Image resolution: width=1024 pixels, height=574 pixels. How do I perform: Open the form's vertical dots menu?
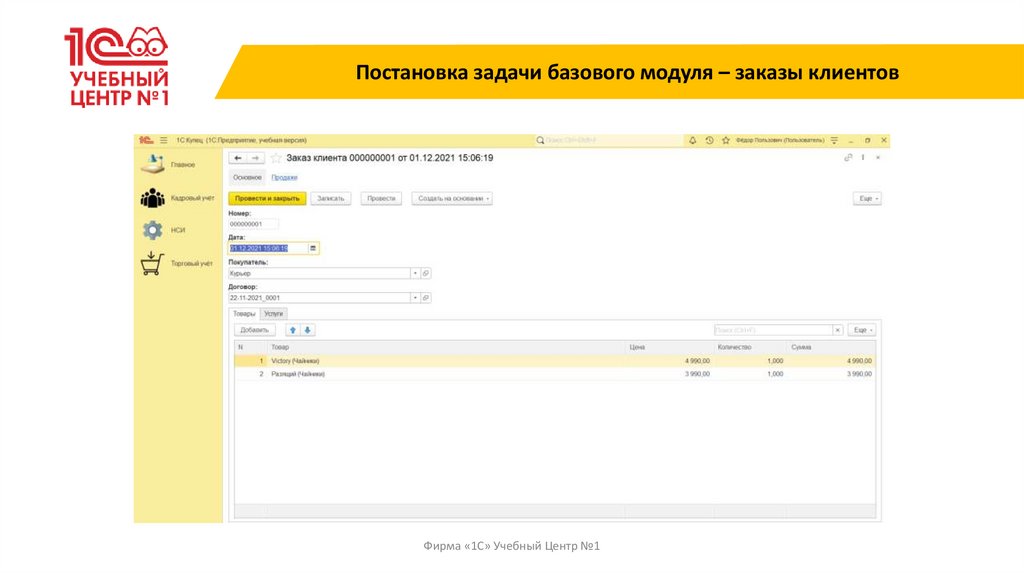[x=863, y=157]
